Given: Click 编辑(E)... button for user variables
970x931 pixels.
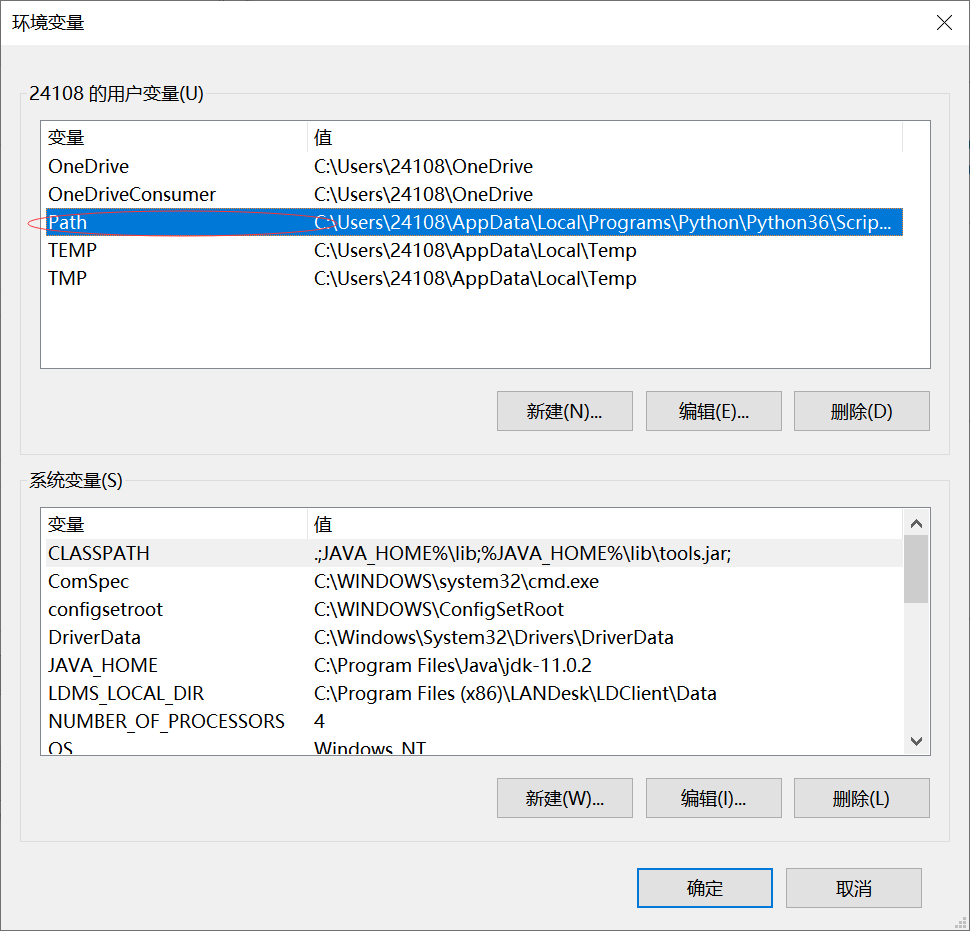Looking at the screenshot, I should [x=713, y=411].
